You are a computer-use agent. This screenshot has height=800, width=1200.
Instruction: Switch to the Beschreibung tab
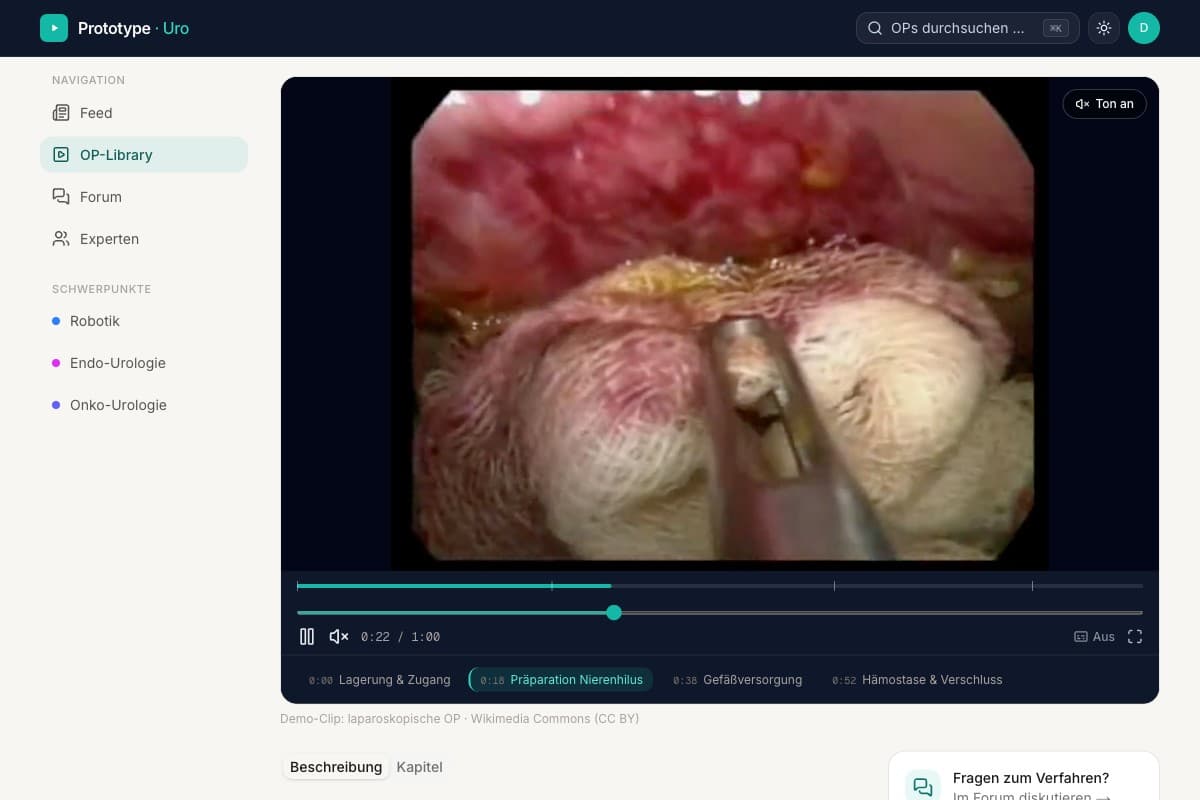click(x=336, y=767)
